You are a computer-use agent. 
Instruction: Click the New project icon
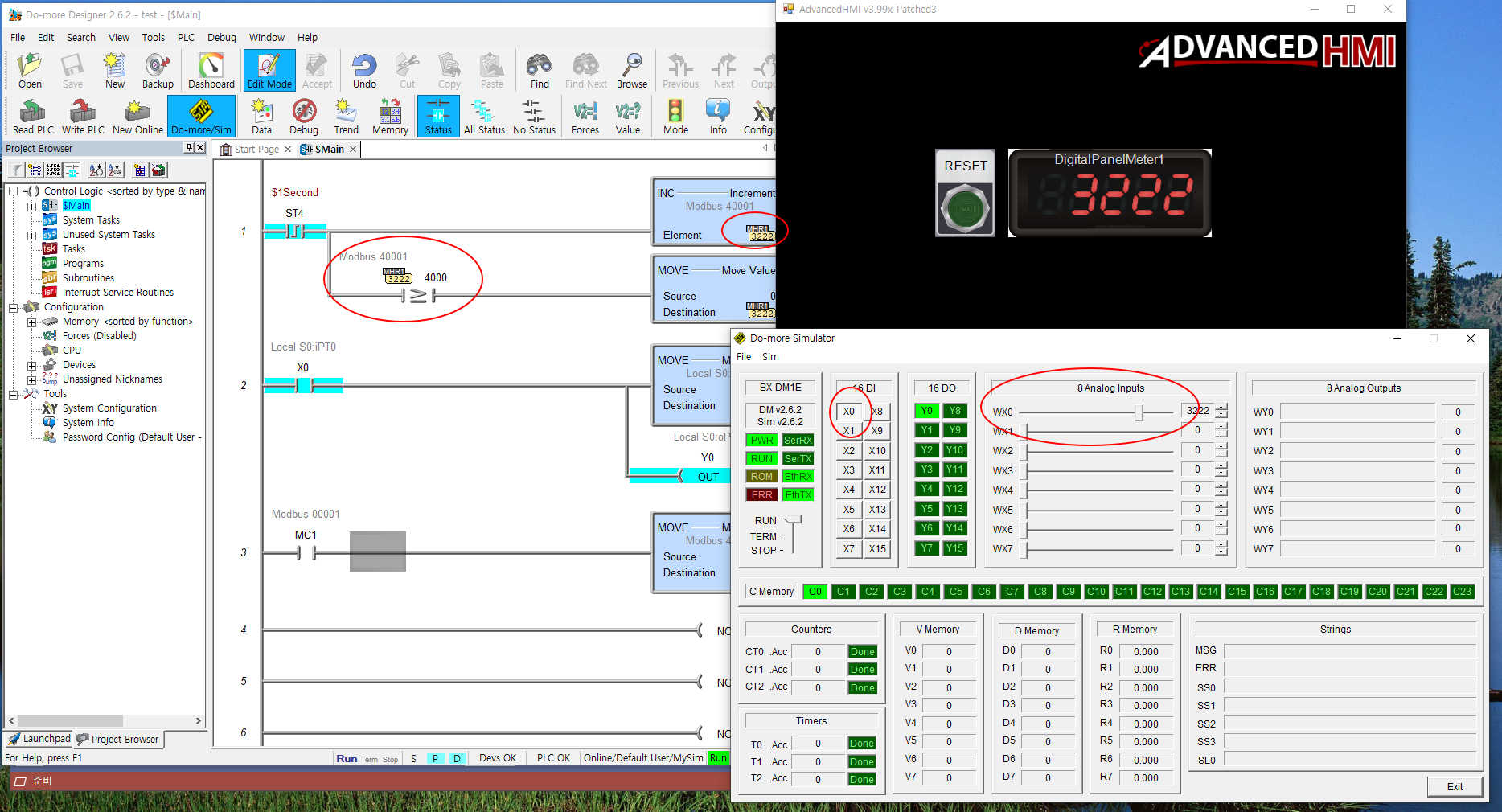pos(115,71)
